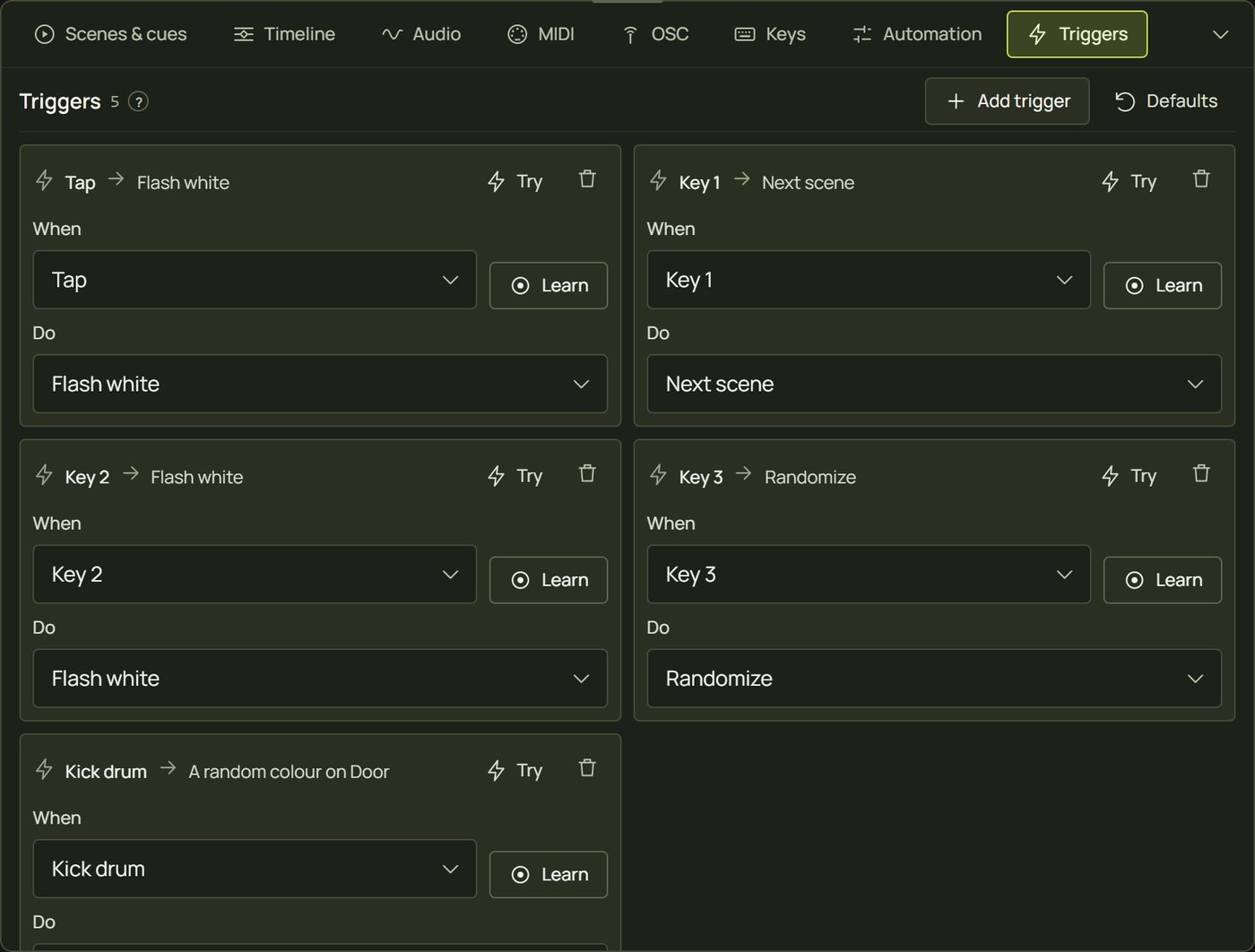Test the Key 2 trigger with Try
The image size is (1255, 952).
515,476
